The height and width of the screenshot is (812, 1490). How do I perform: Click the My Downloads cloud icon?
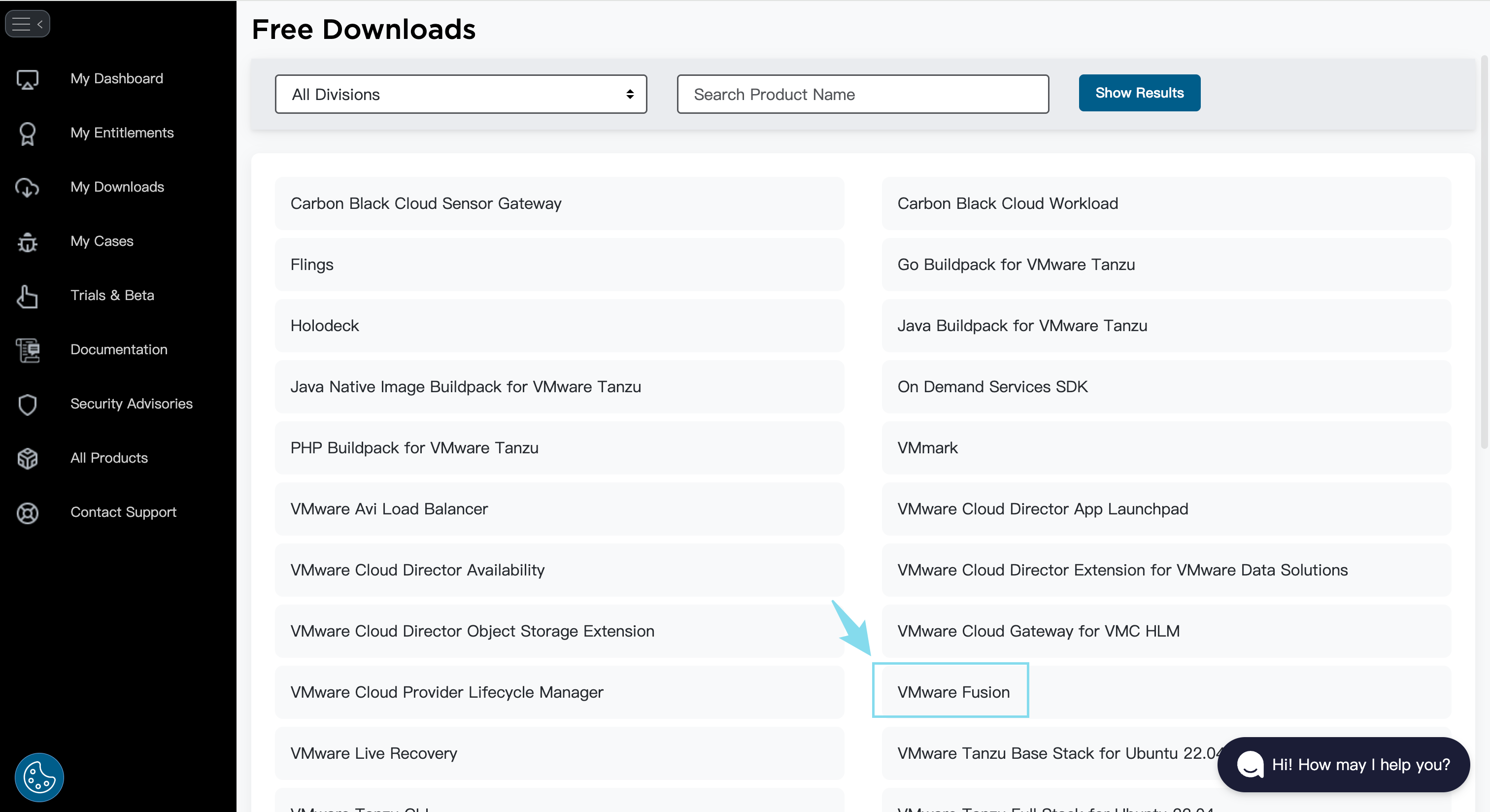27,187
